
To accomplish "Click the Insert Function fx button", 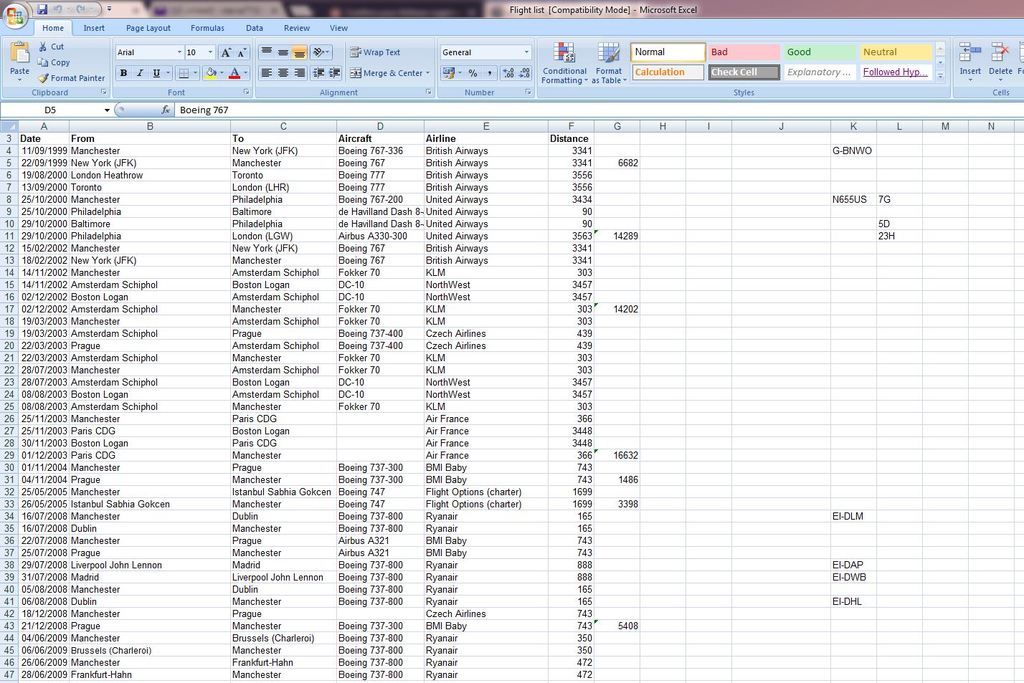I will click(x=166, y=110).
